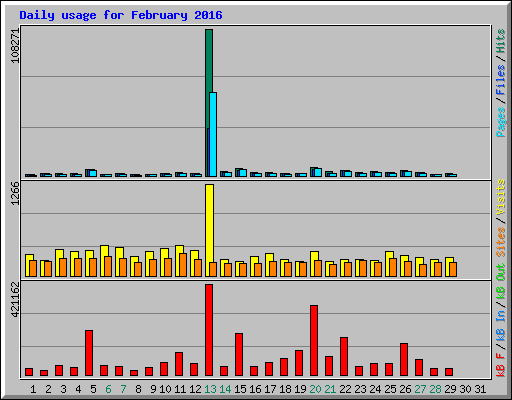Click the 'Sites' legend label
512x400 pixels.
pyautogui.click(x=501, y=242)
